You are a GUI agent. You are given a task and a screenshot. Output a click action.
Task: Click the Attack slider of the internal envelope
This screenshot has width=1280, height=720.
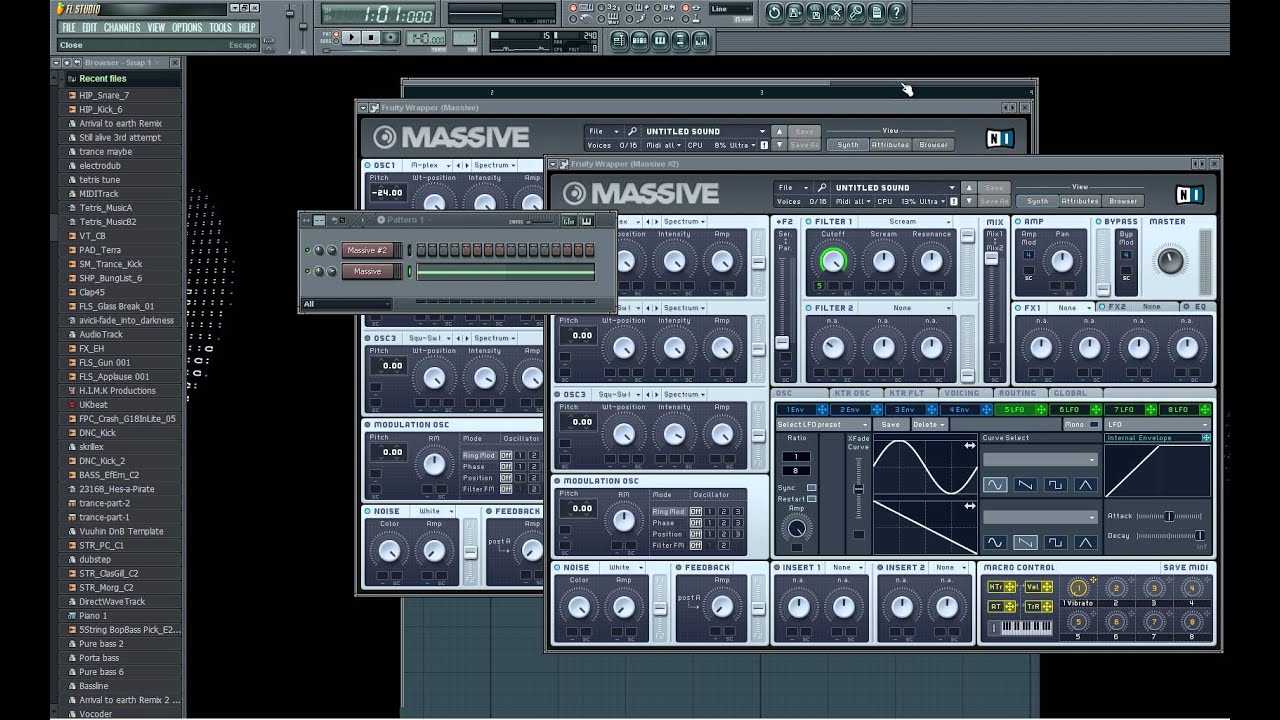(x=1168, y=516)
